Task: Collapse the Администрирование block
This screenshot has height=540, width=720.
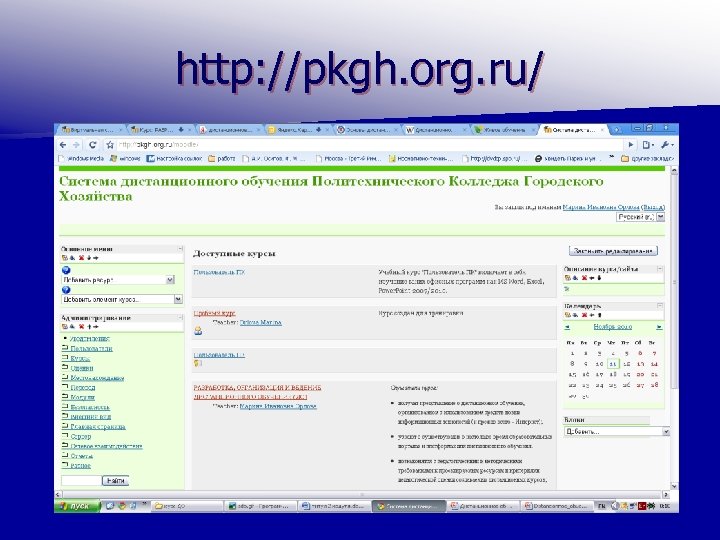Action: [x=180, y=318]
